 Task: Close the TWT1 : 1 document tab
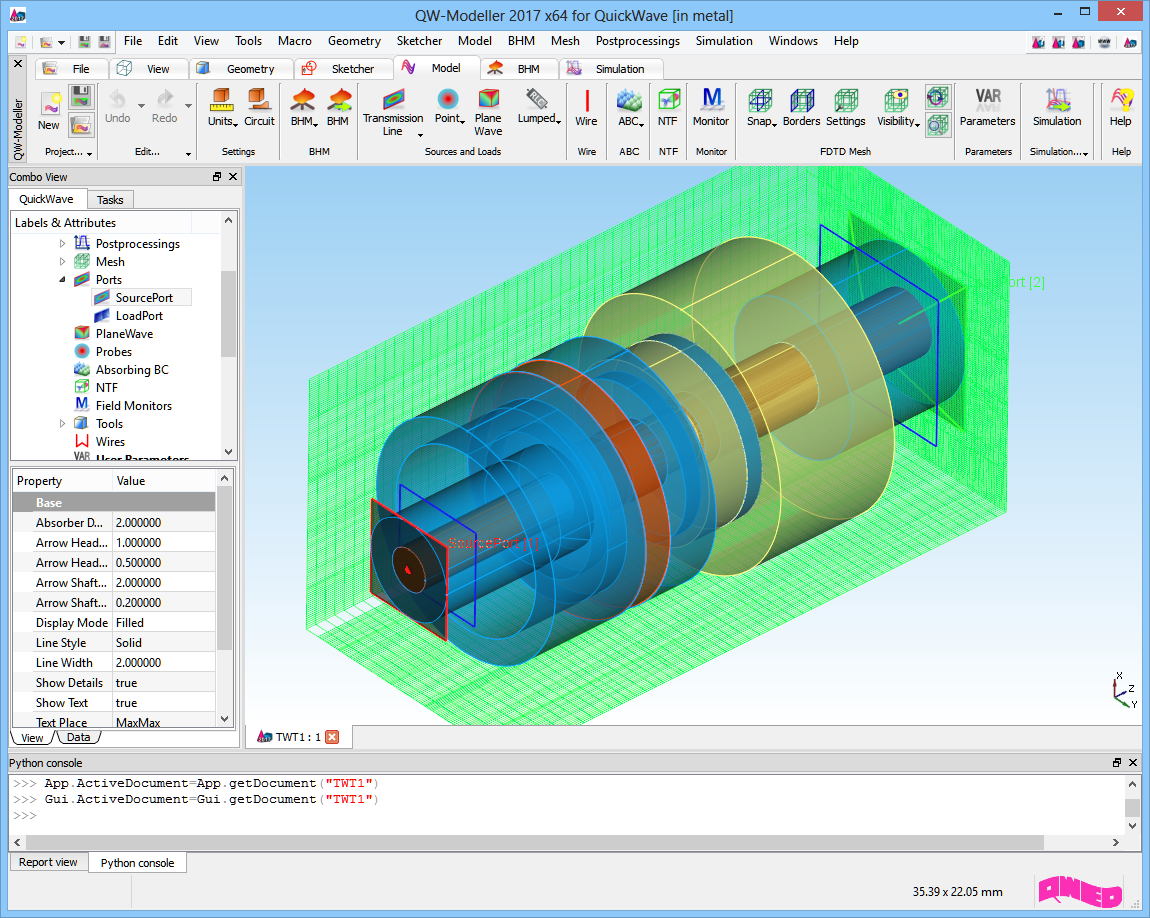332,737
